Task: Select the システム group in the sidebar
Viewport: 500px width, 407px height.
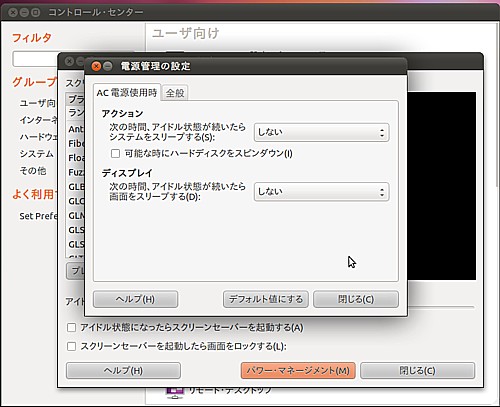Action: point(36,154)
